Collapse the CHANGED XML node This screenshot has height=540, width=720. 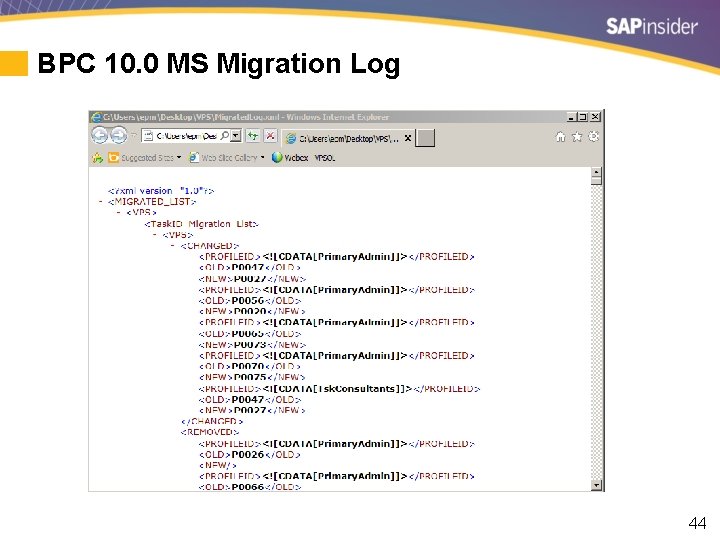coord(173,246)
